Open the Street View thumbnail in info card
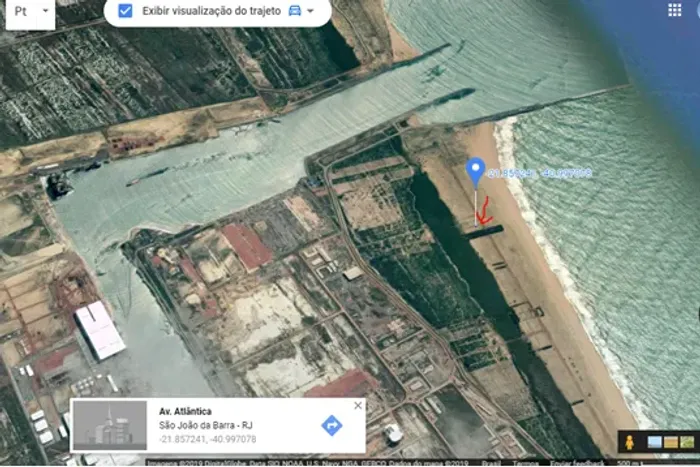This screenshot has width=700, height=467. (110, 425)
